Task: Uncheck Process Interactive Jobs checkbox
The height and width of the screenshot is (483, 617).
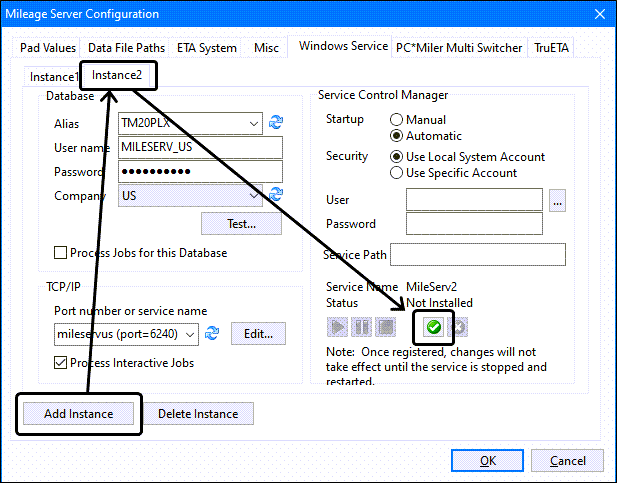Action: click(x=62, y=363)
